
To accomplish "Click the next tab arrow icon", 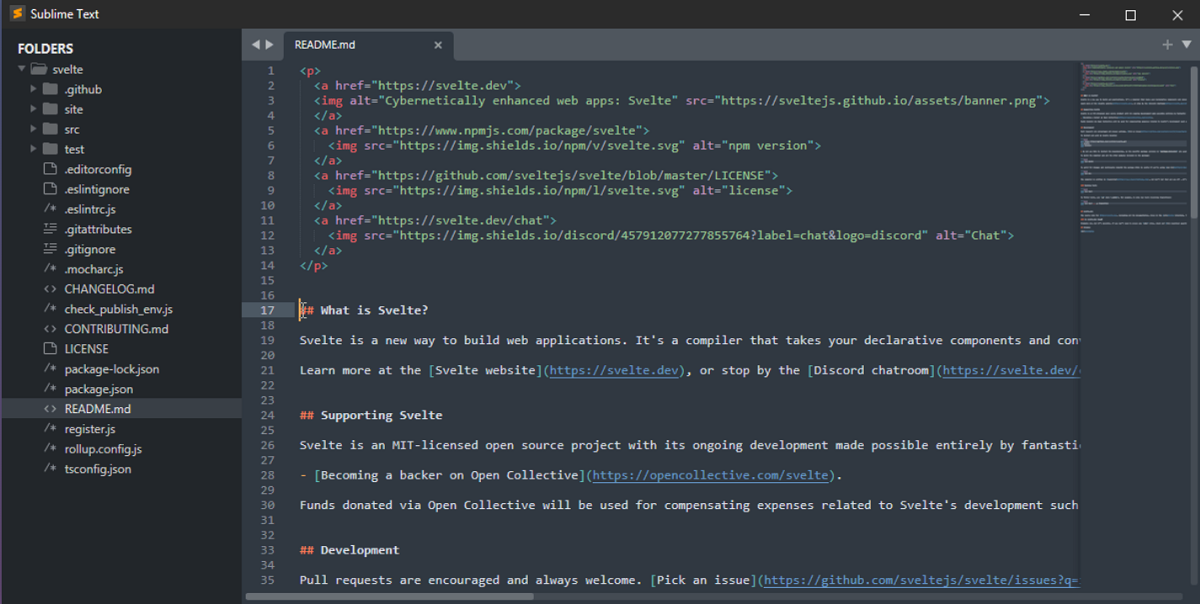I will [268, 45].
